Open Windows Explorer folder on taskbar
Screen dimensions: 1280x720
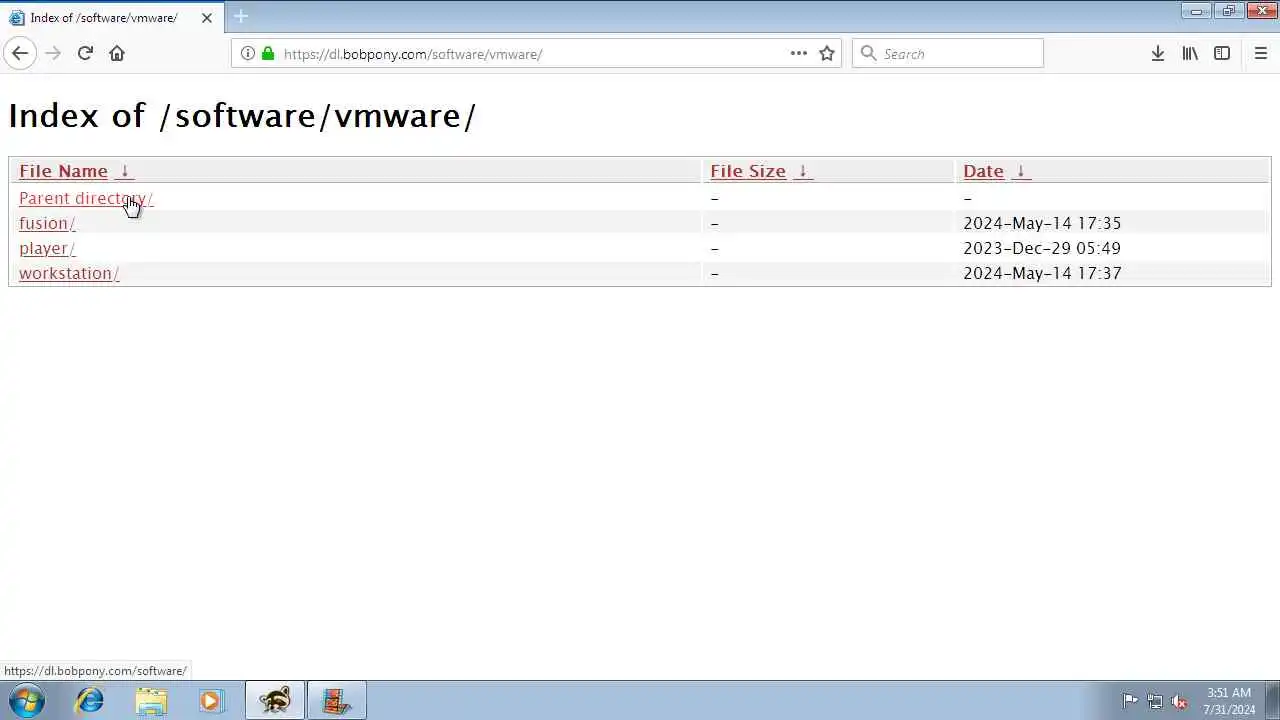tap(151, 701)
